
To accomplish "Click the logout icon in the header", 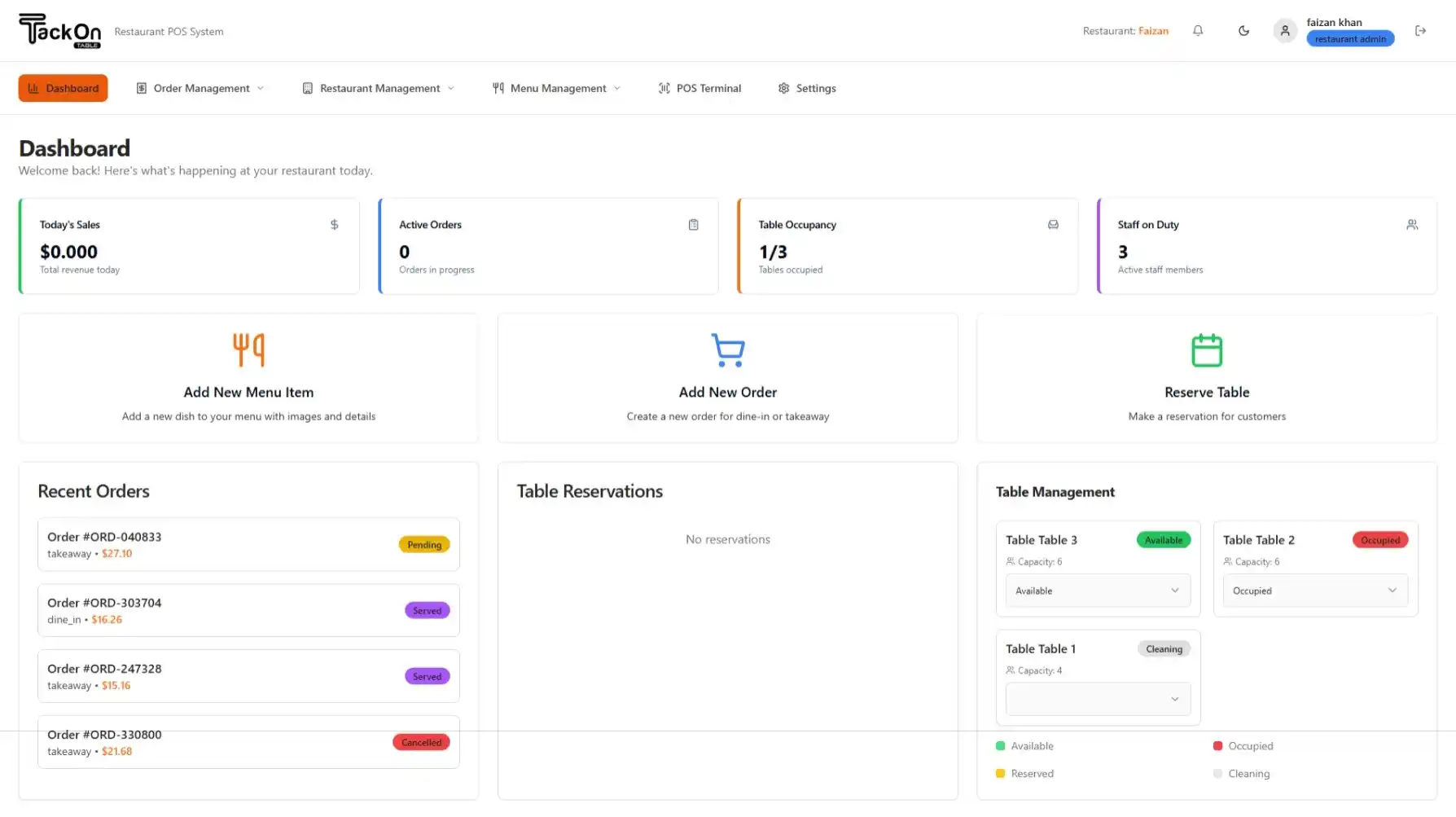I will pyautogui.click(x=1420, y=31).
